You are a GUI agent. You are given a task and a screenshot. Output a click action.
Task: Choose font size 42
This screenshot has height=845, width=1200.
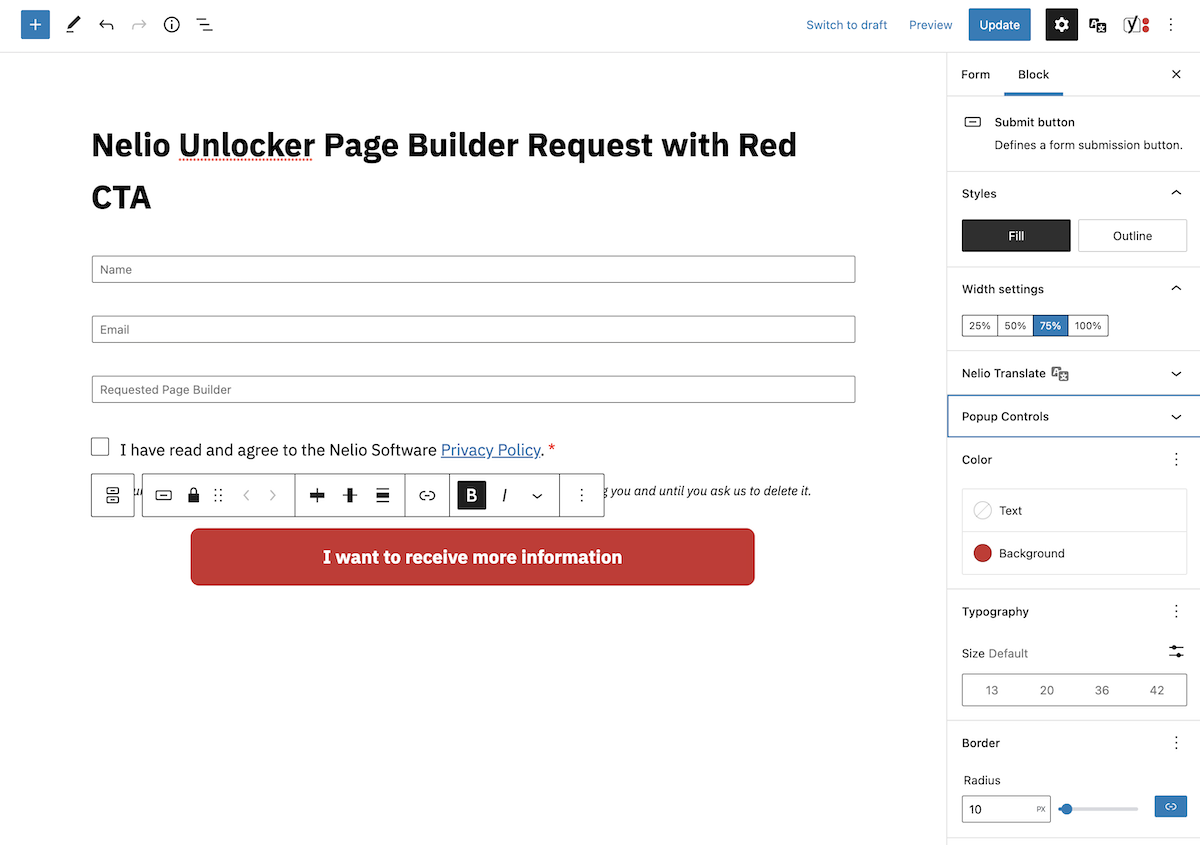pyautogui.click(x=1157, y=690)
